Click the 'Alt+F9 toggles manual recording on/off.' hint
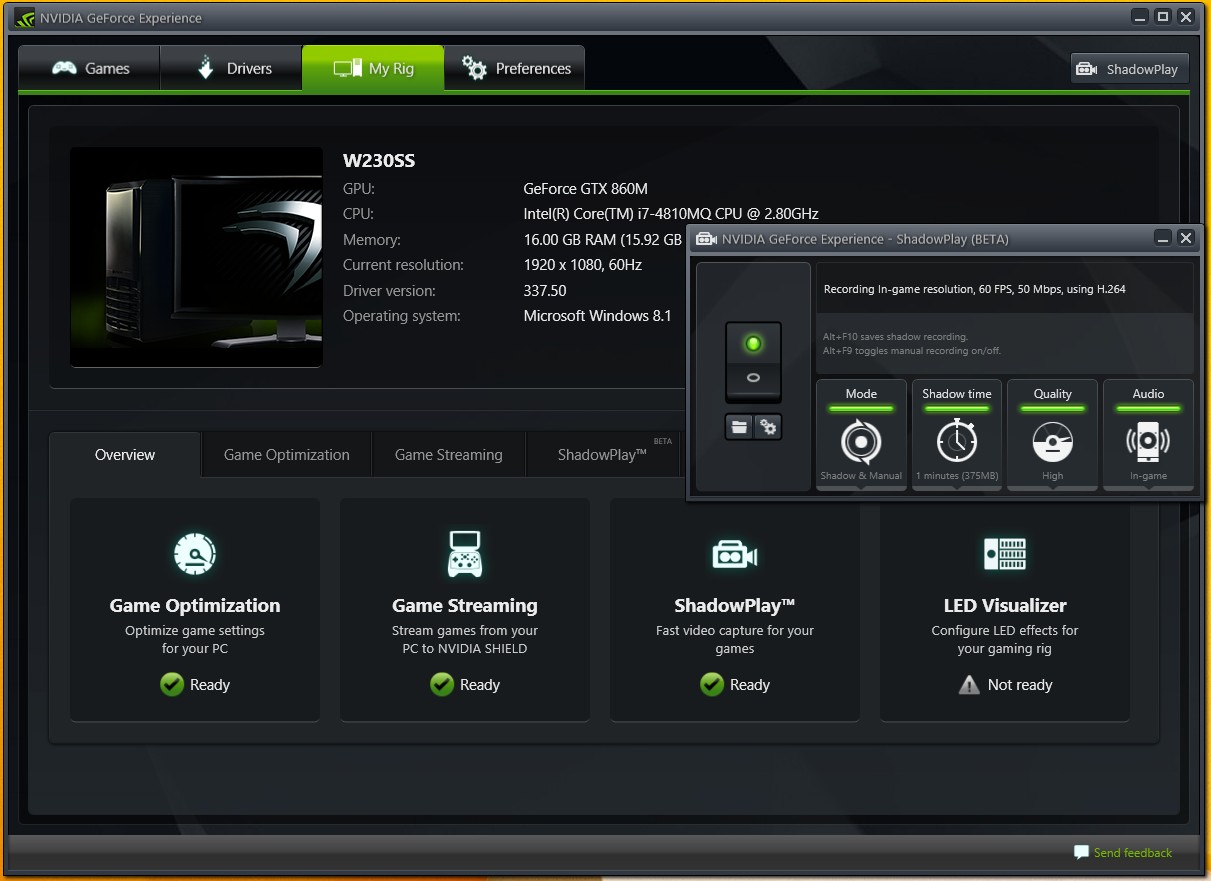Viewport: 1211px width, 881px height. tap(912, 351)
